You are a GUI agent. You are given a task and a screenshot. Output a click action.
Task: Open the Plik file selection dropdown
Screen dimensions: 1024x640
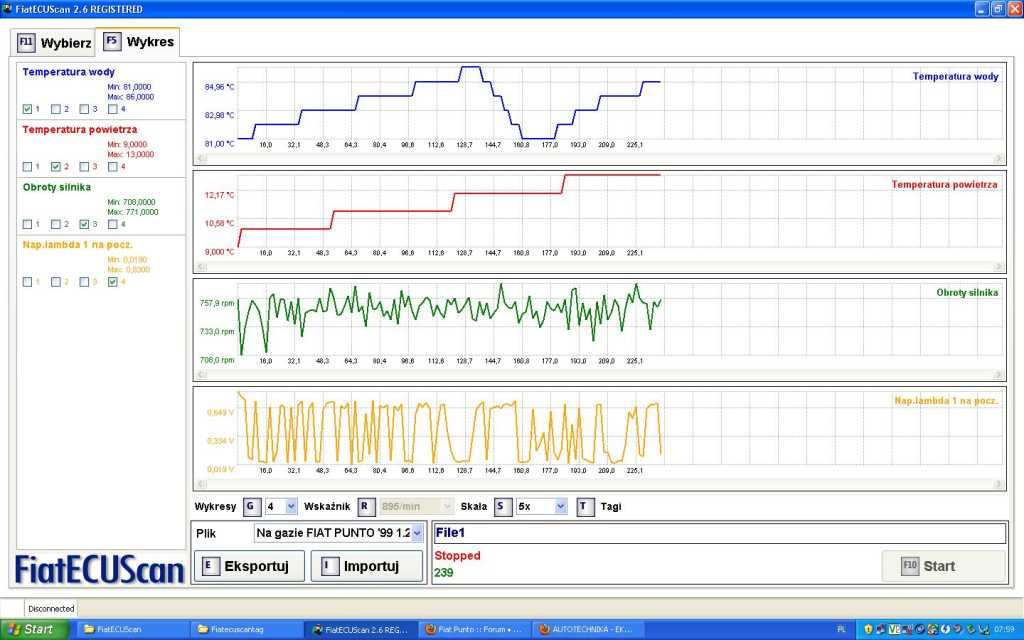pyautogui.click(x=417, y=534)
